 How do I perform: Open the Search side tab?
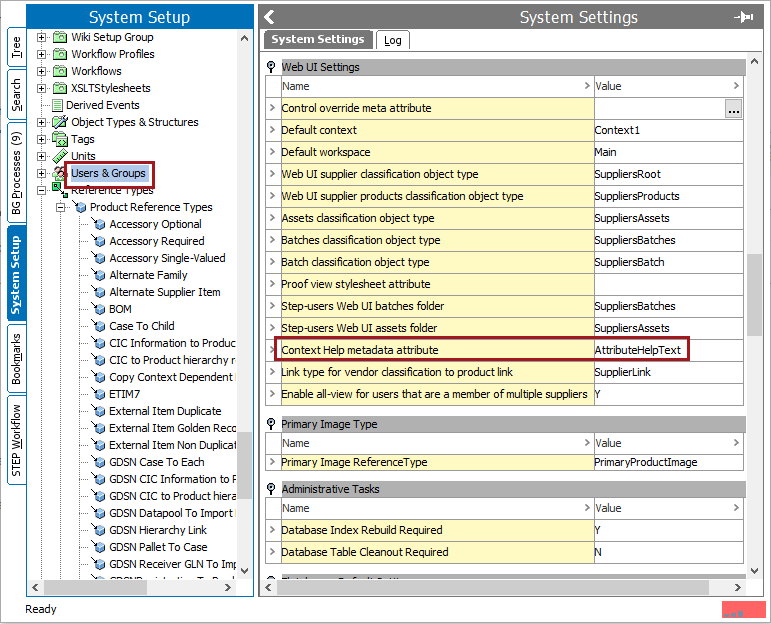[x=16, y=95]
